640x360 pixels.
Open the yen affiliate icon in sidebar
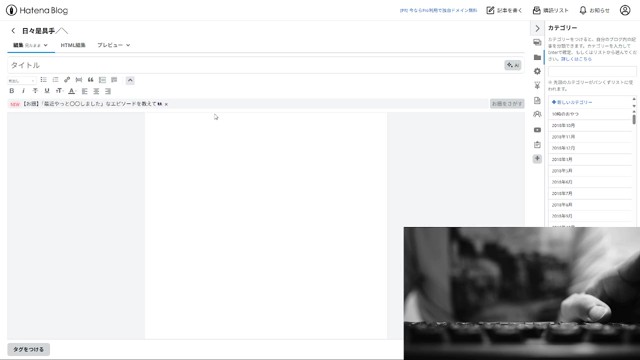(x=537, y=86)
